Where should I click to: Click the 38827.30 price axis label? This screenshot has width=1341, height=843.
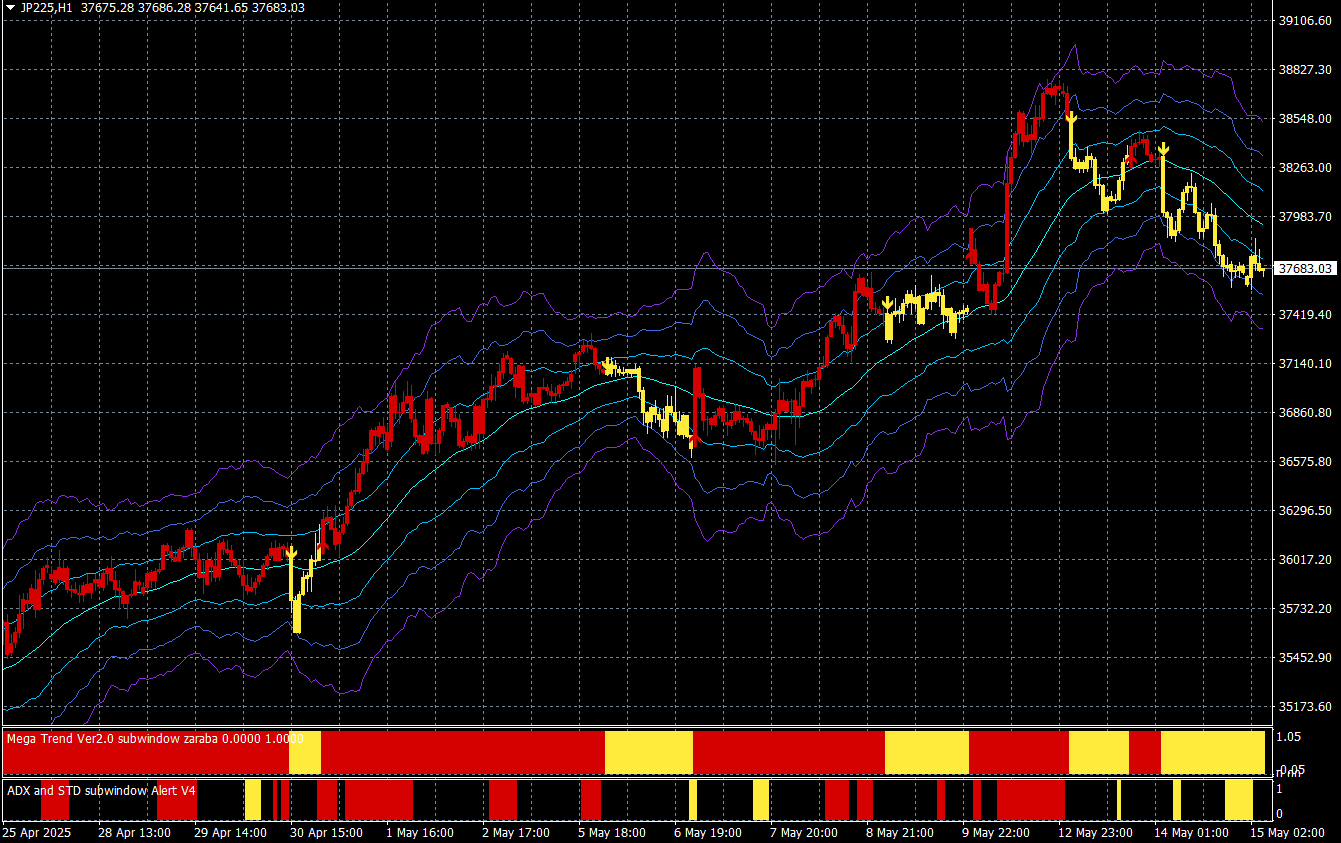click(1305, 69)
